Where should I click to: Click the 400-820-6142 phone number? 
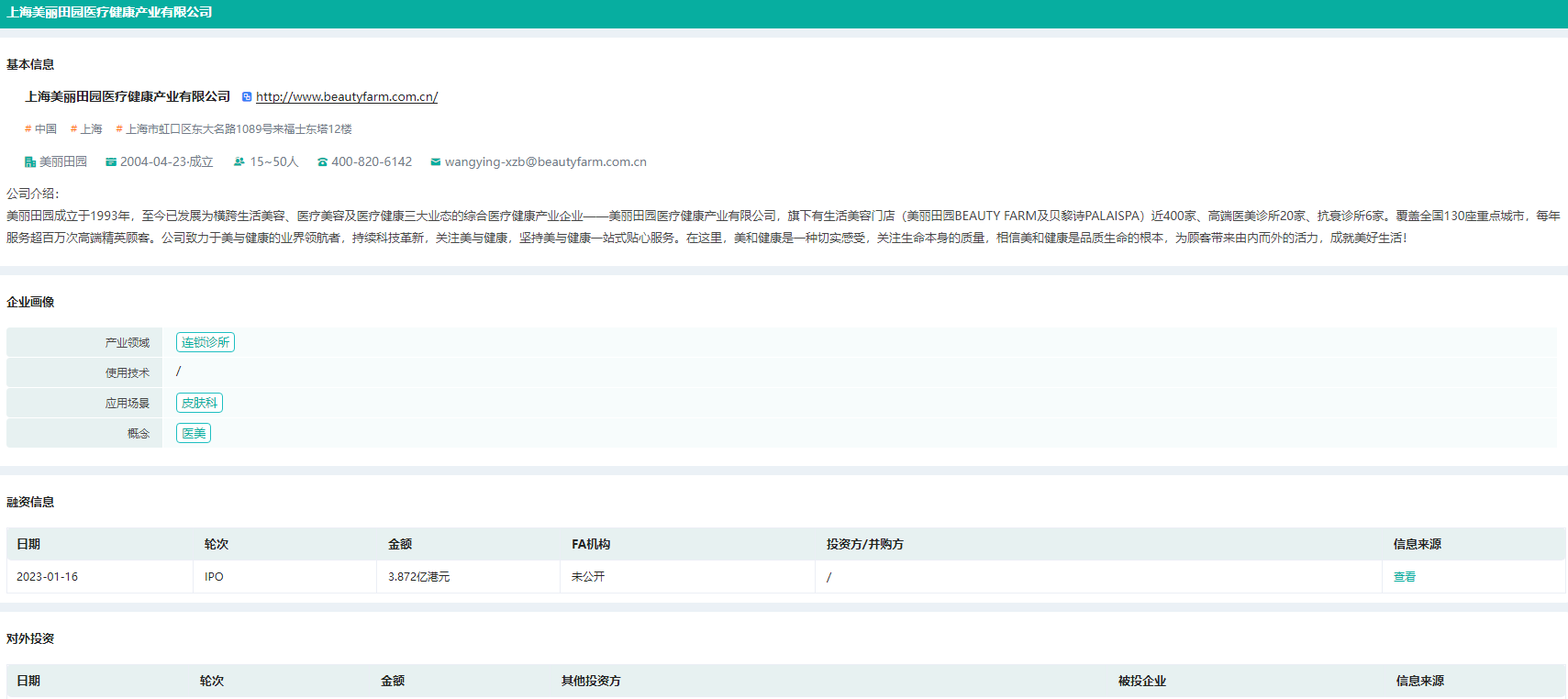[x=372, y=162]
